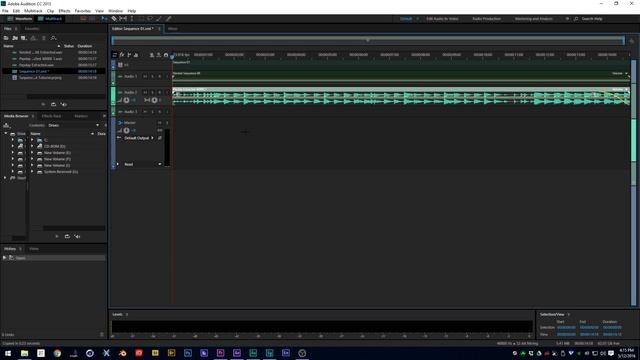Mute the Master track
Viewport: 640px width, 360px height.
click(x=160, y=122)
